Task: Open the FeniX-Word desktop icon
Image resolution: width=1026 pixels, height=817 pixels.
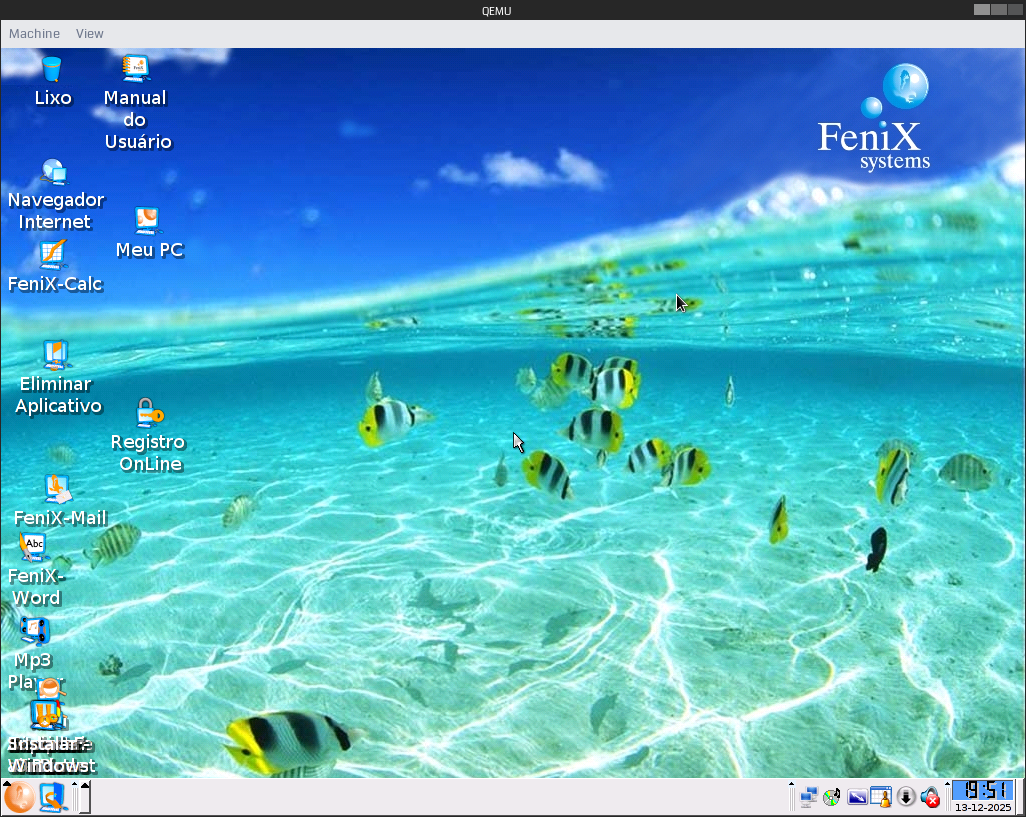Action: tap(34, 546)
